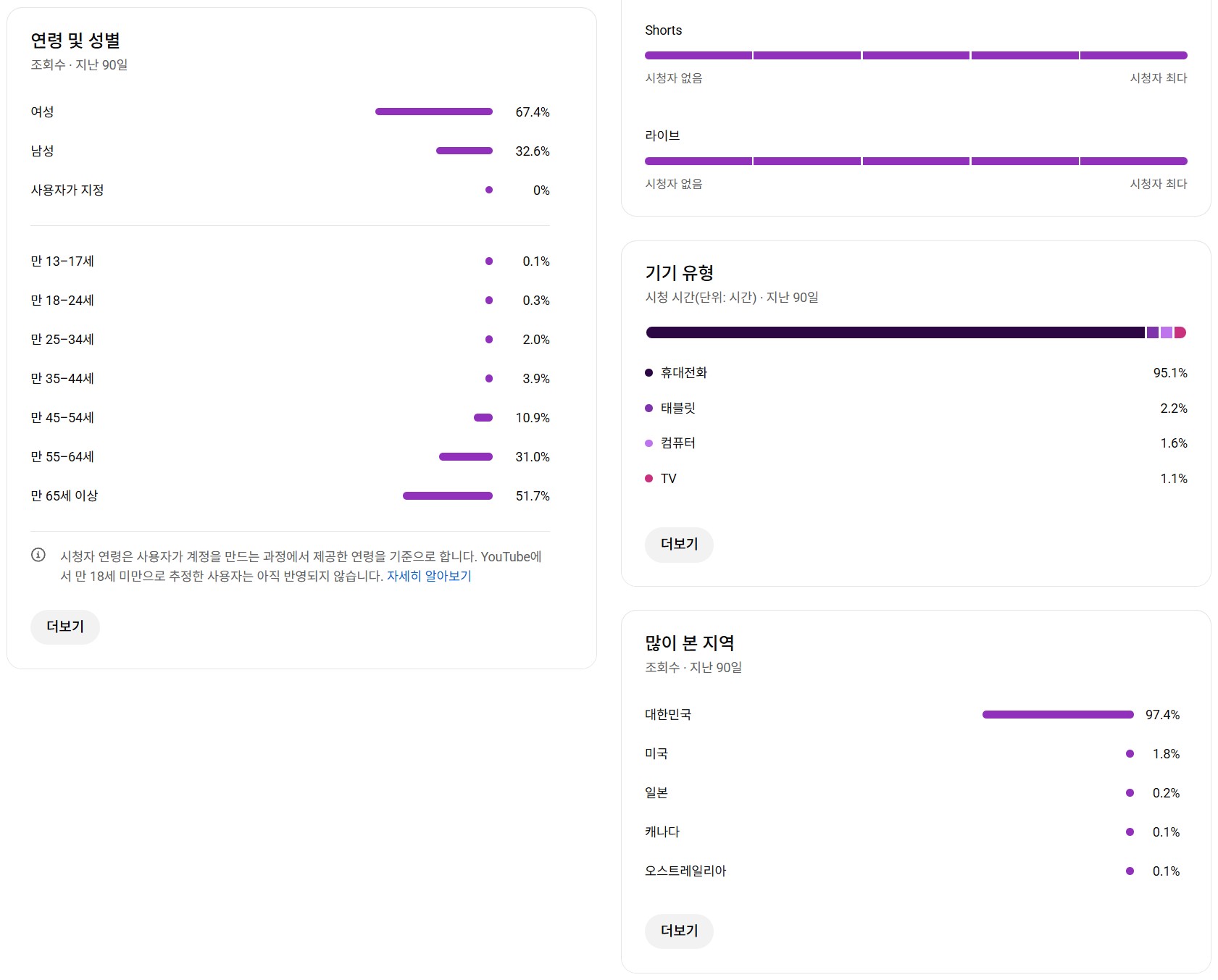
Task: Click the 여성 67.4% bar
Action: 433,112
